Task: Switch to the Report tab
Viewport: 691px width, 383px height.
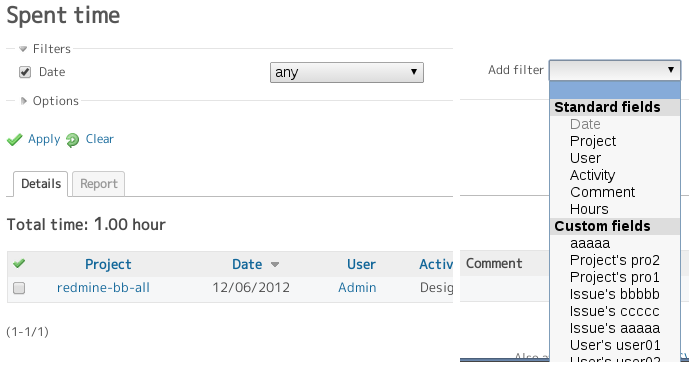Action: [99, 184]
